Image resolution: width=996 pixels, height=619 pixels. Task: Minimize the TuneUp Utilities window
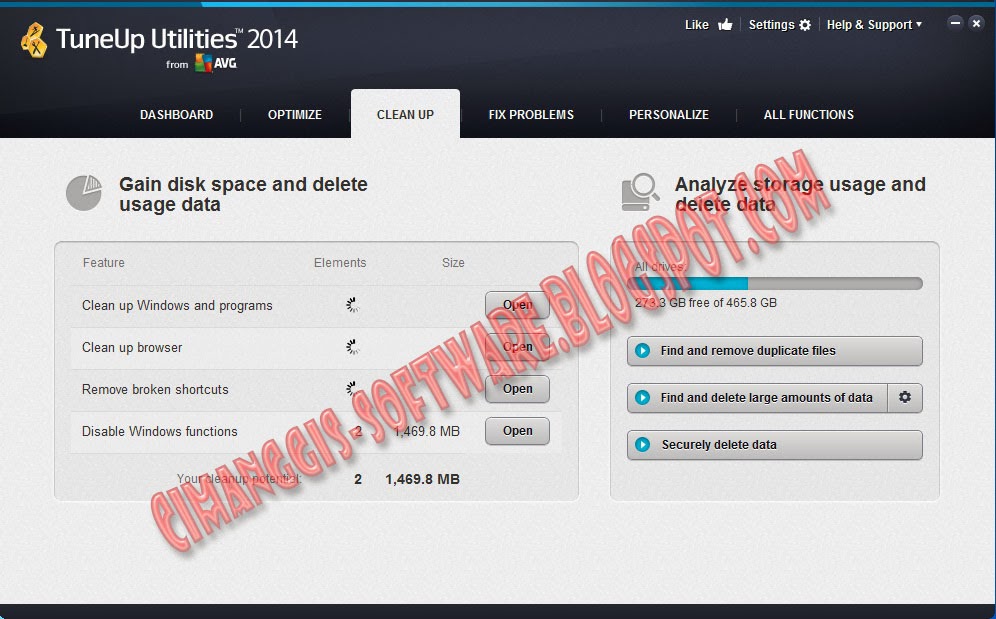[x=955, y=23]
